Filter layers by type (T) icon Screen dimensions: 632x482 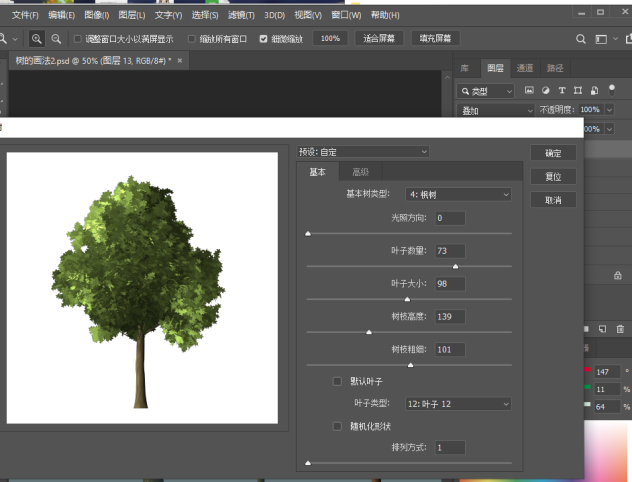click(x=562, y=91)
